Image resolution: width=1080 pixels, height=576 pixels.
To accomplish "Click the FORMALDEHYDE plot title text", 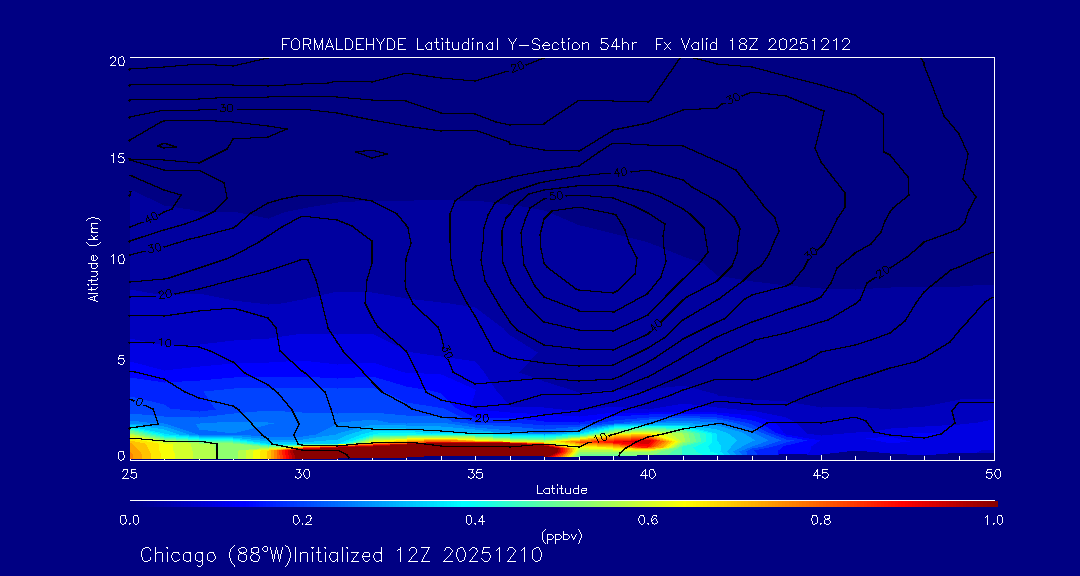I will click(566, 44).
